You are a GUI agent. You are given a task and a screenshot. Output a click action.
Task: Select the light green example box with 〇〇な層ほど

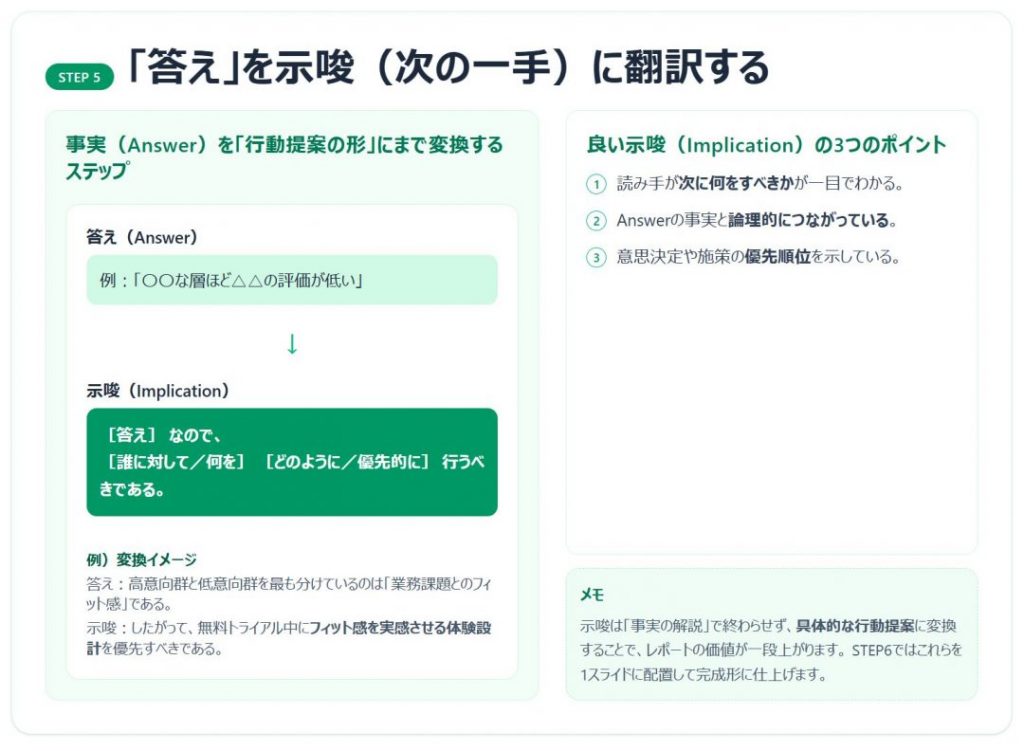(291, 280)
